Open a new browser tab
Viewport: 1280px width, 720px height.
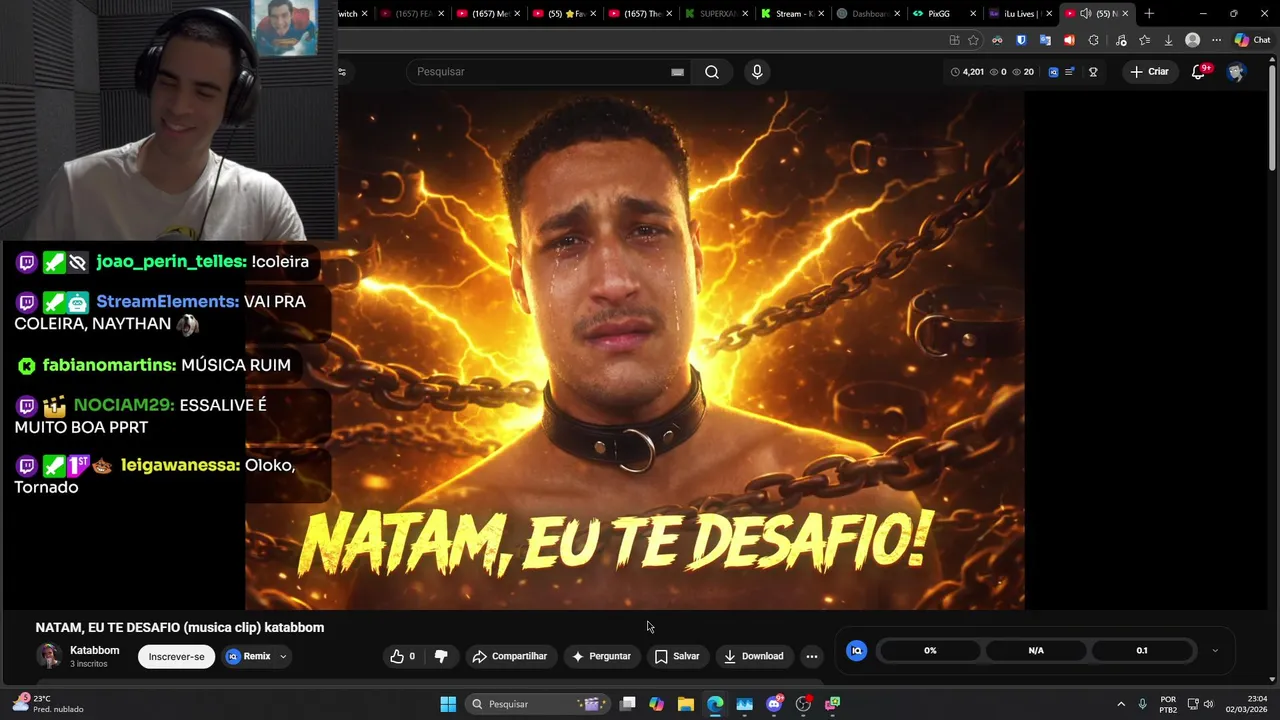pos(1149,13)
